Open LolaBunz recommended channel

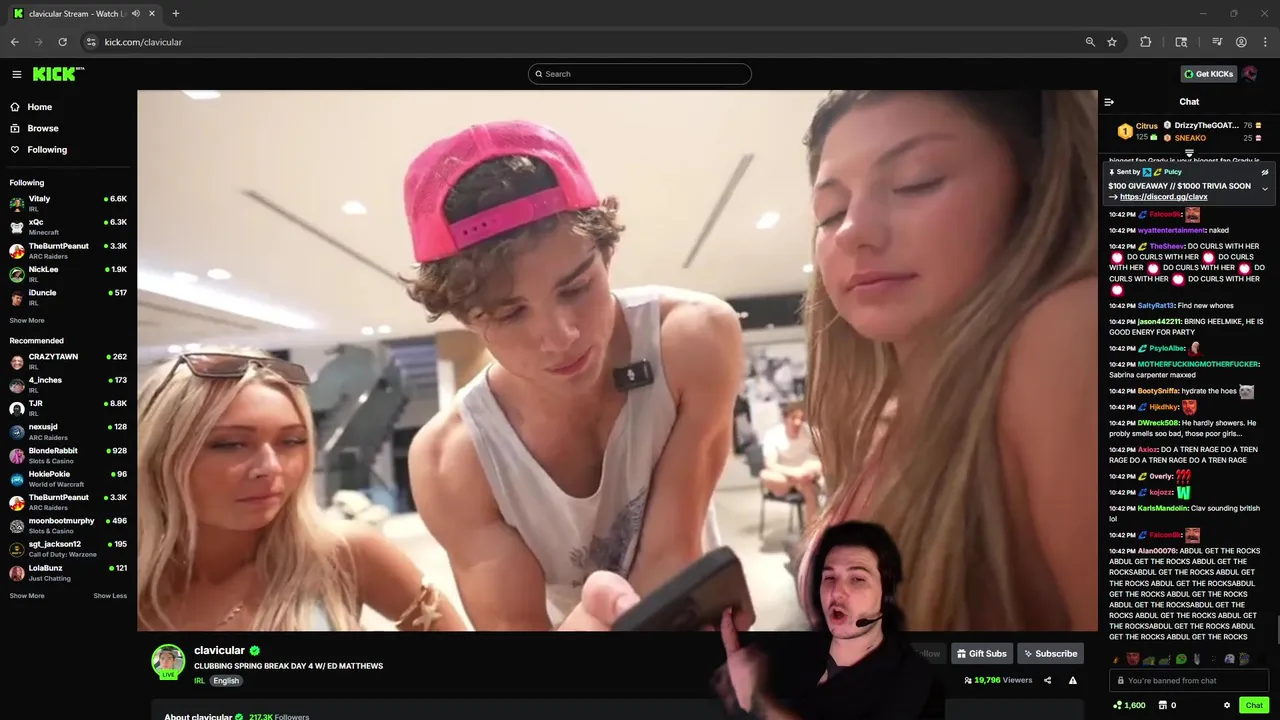(x=68, y=572)
